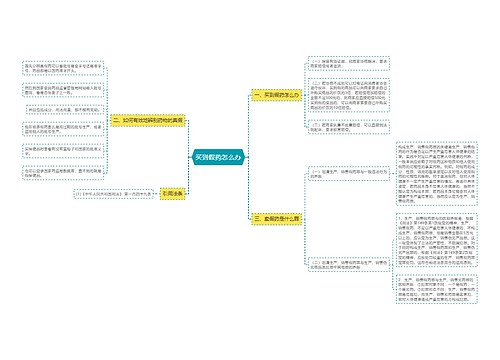Select yellow node 三、卖假药是什么罪
The height and width of the screenshot is (360, 500).
coord(277,219)
